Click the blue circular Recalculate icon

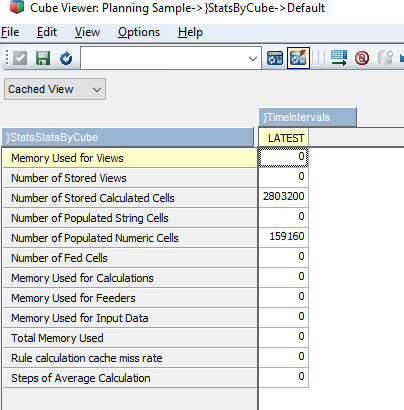coord(66,58)
